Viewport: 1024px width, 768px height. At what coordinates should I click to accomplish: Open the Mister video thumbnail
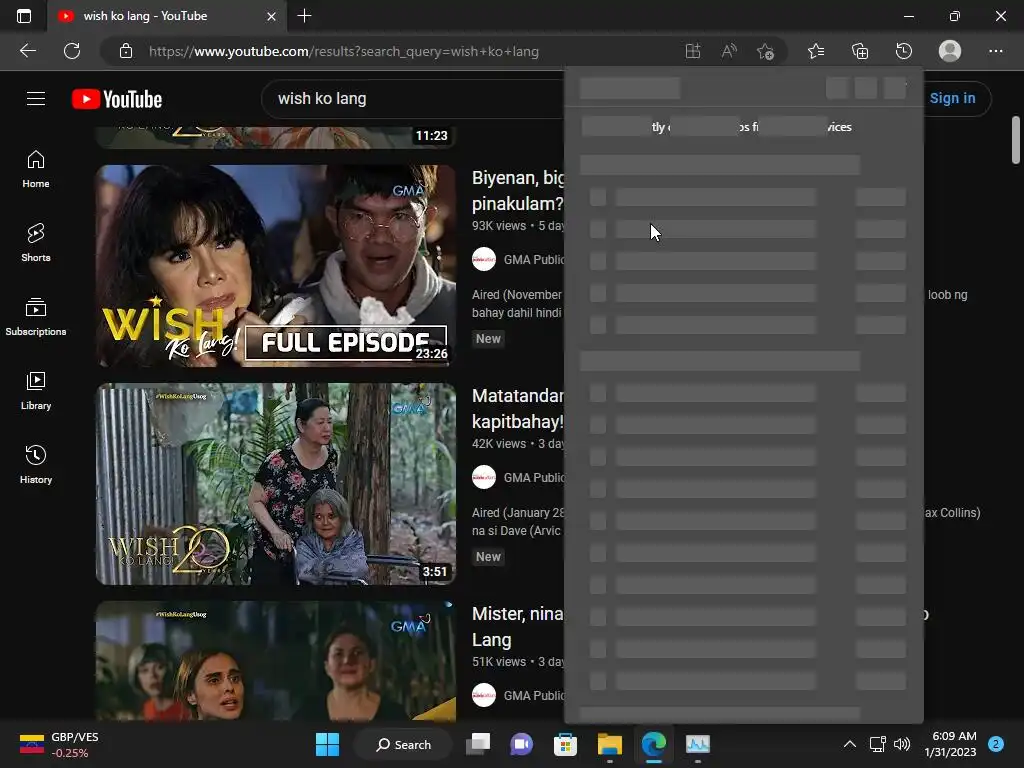[276, 661]
